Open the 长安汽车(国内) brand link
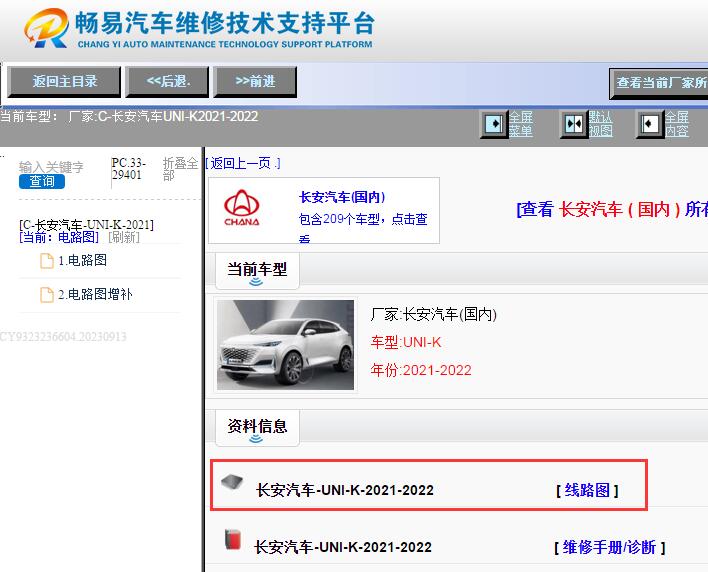This screenshot has height=572, width=708. click(342, 197)
